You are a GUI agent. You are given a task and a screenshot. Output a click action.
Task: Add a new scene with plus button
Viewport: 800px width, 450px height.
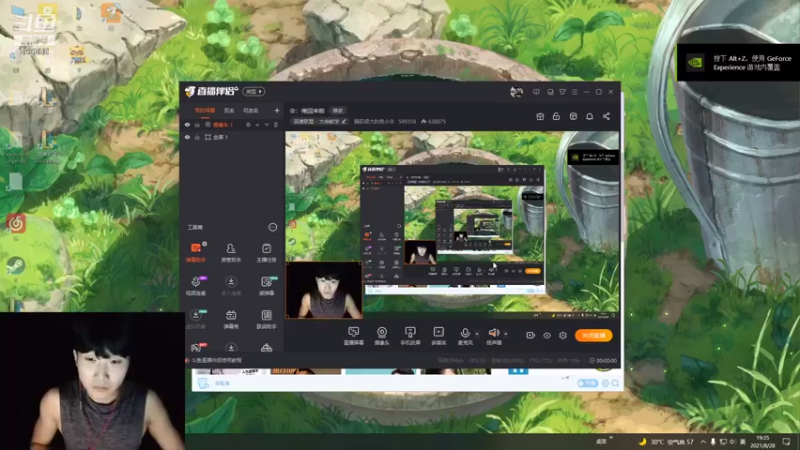(277, 110)
